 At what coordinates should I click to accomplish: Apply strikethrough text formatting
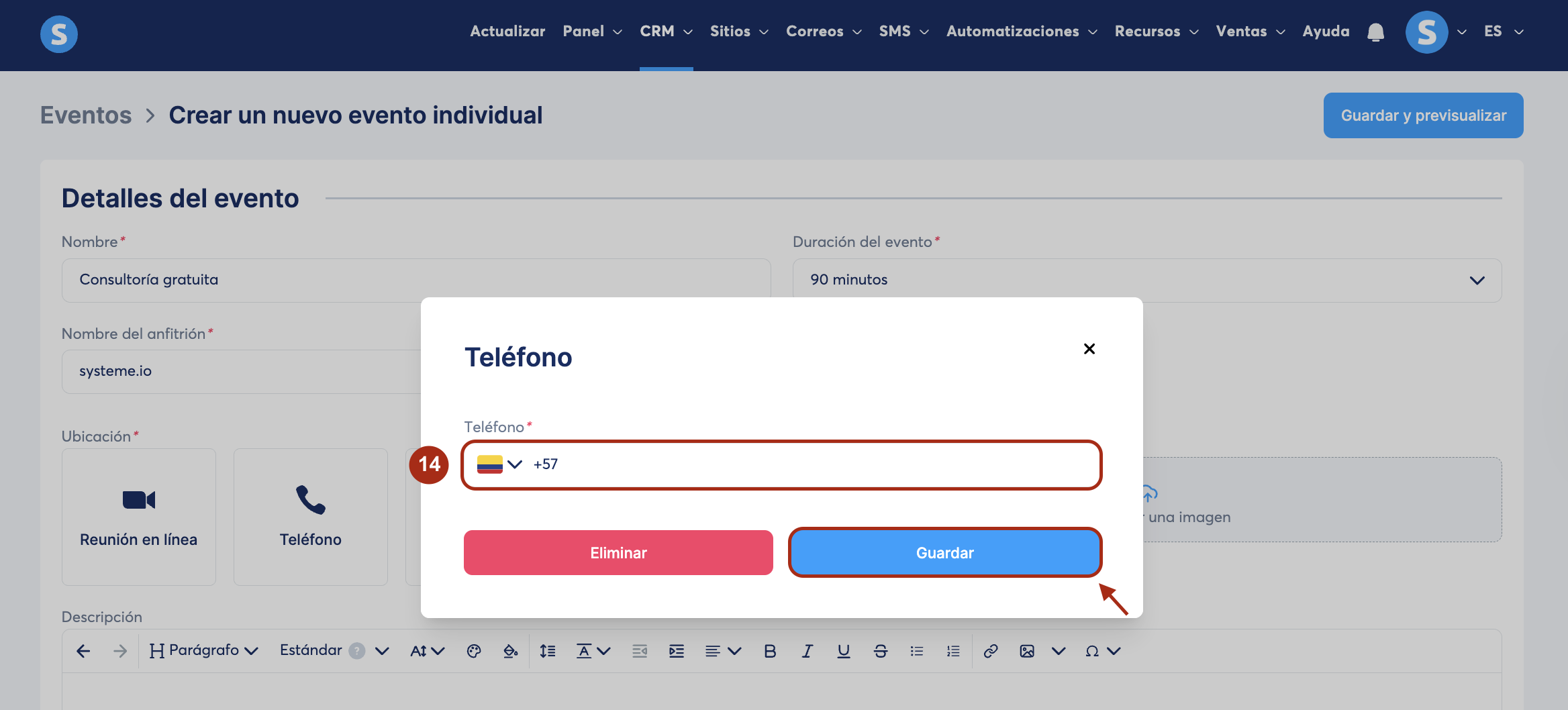pos(881,651)
